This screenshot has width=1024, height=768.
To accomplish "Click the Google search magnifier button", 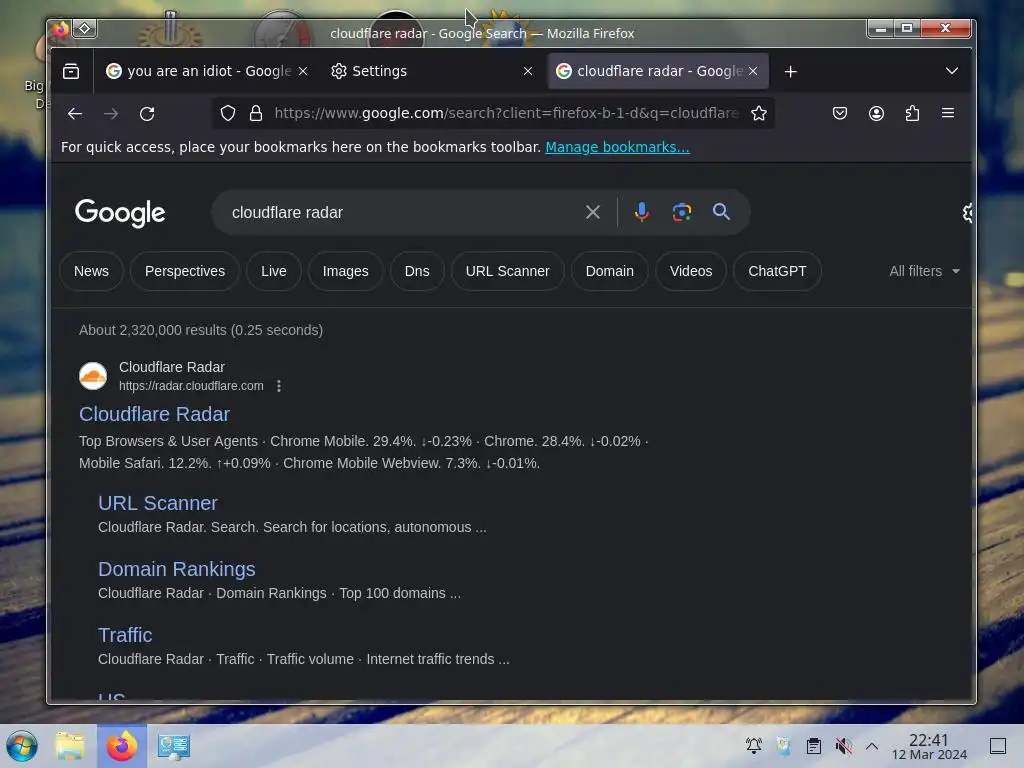I will pyautogui.click(x=721, y=212).
